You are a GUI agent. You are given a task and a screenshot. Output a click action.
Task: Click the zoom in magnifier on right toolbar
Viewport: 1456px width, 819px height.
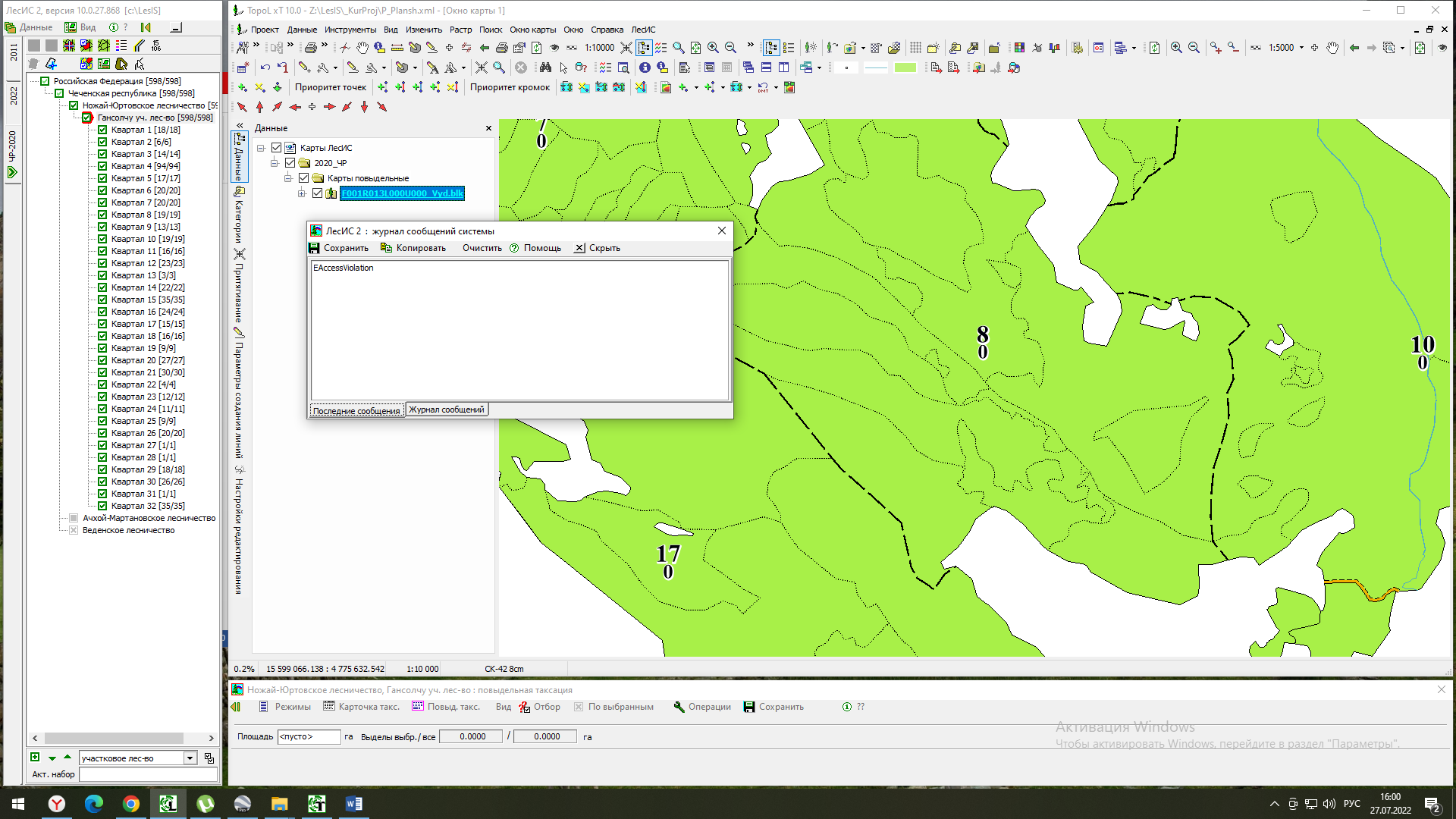tap(1176, 48)
